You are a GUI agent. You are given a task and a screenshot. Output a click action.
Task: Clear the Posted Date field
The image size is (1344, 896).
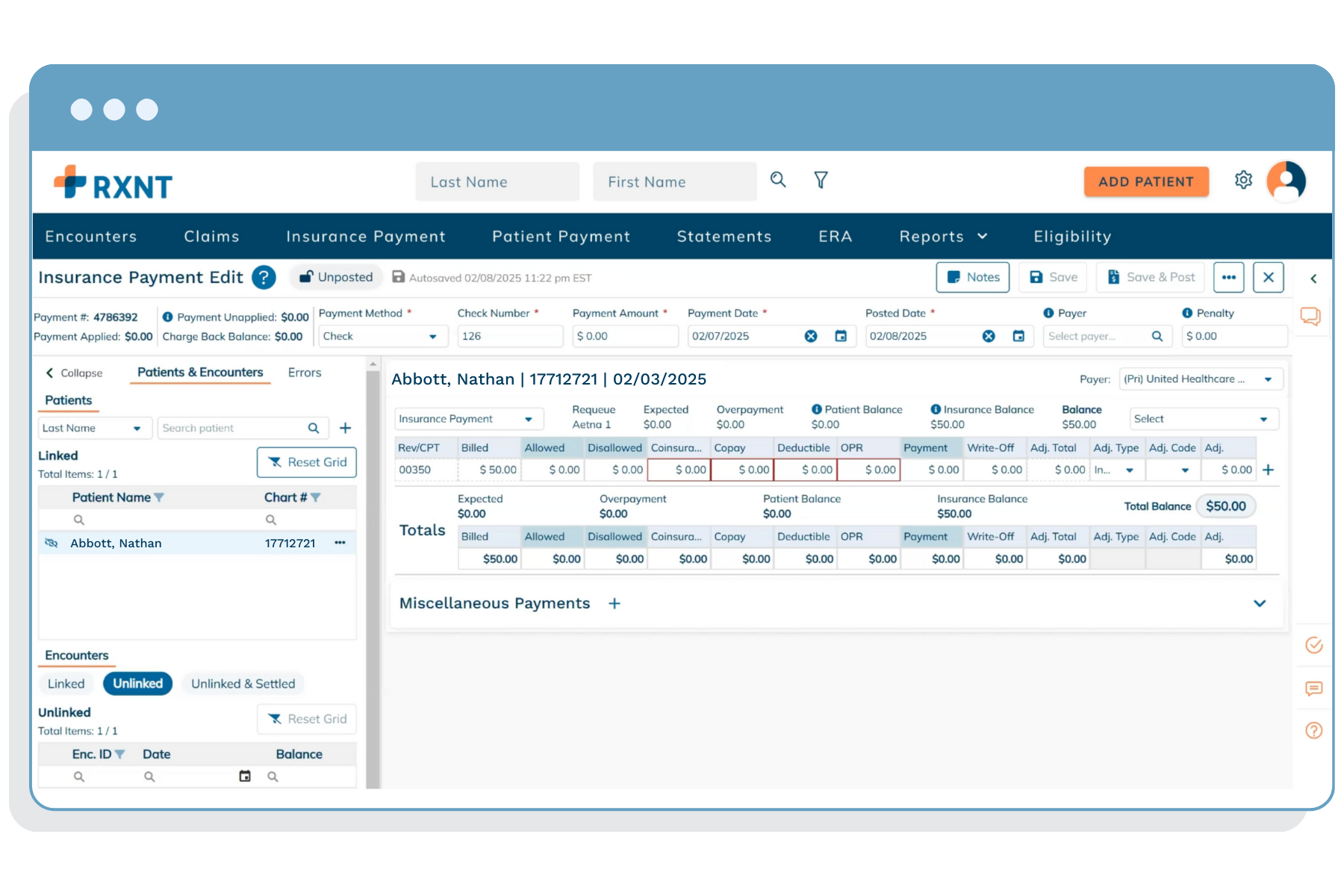[x=989, y=336]
